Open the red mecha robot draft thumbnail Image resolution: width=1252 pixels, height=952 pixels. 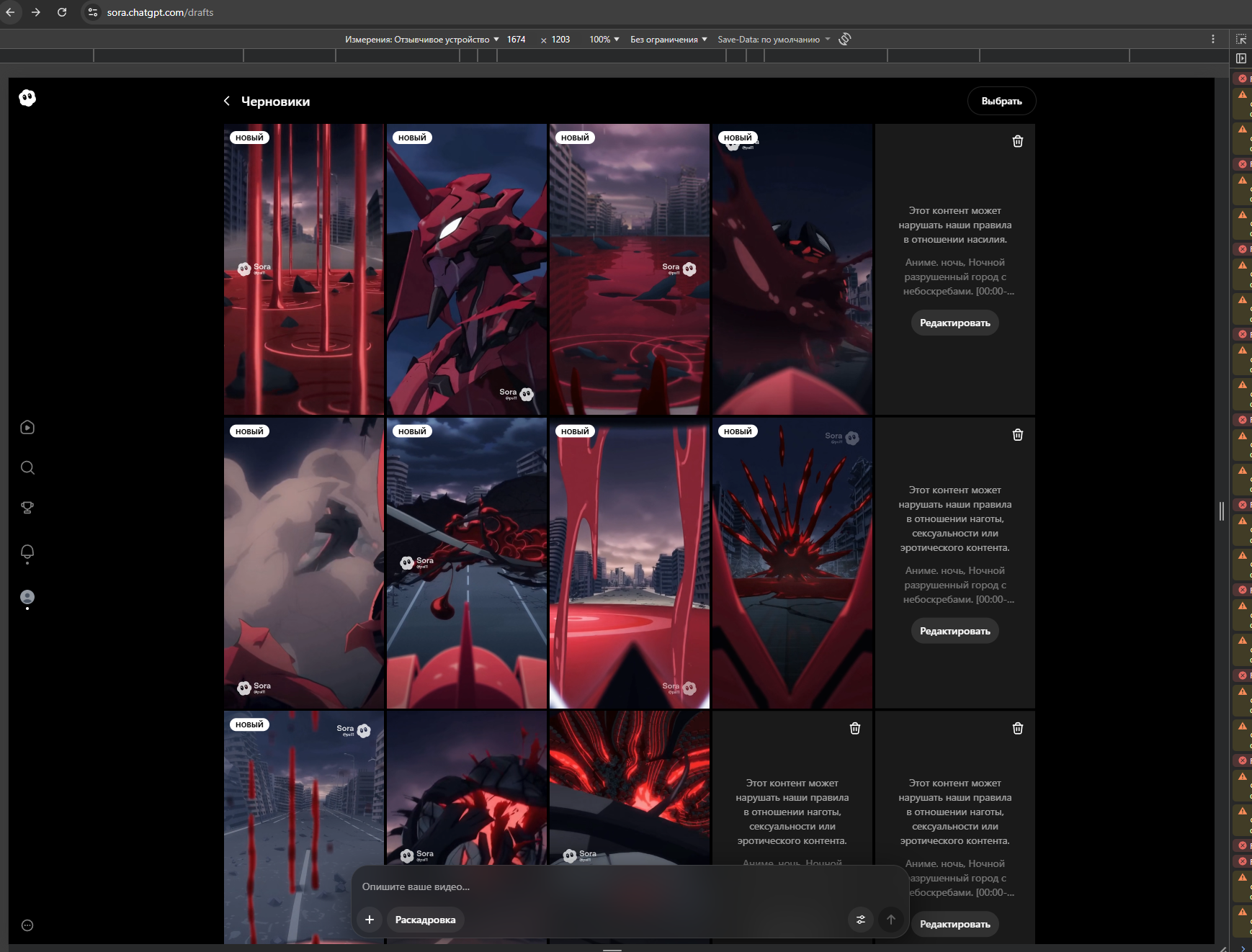coord(467,269)
